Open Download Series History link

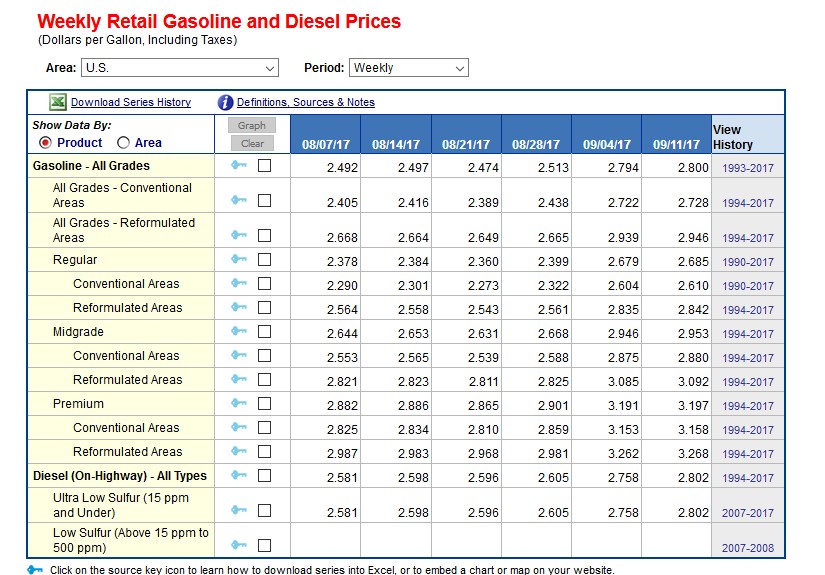coord(131,102)
